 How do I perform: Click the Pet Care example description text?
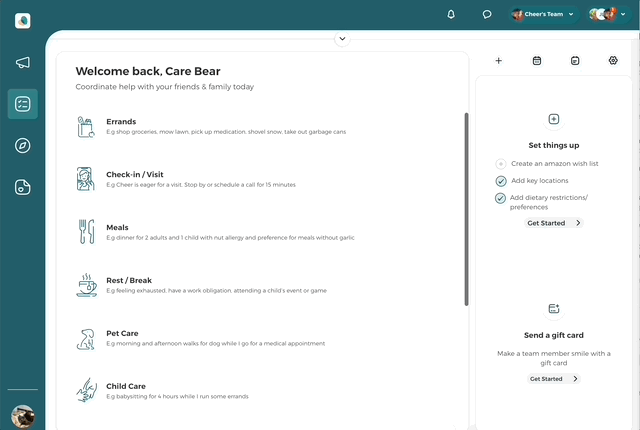pyautogui.click(x=216, y=344)
